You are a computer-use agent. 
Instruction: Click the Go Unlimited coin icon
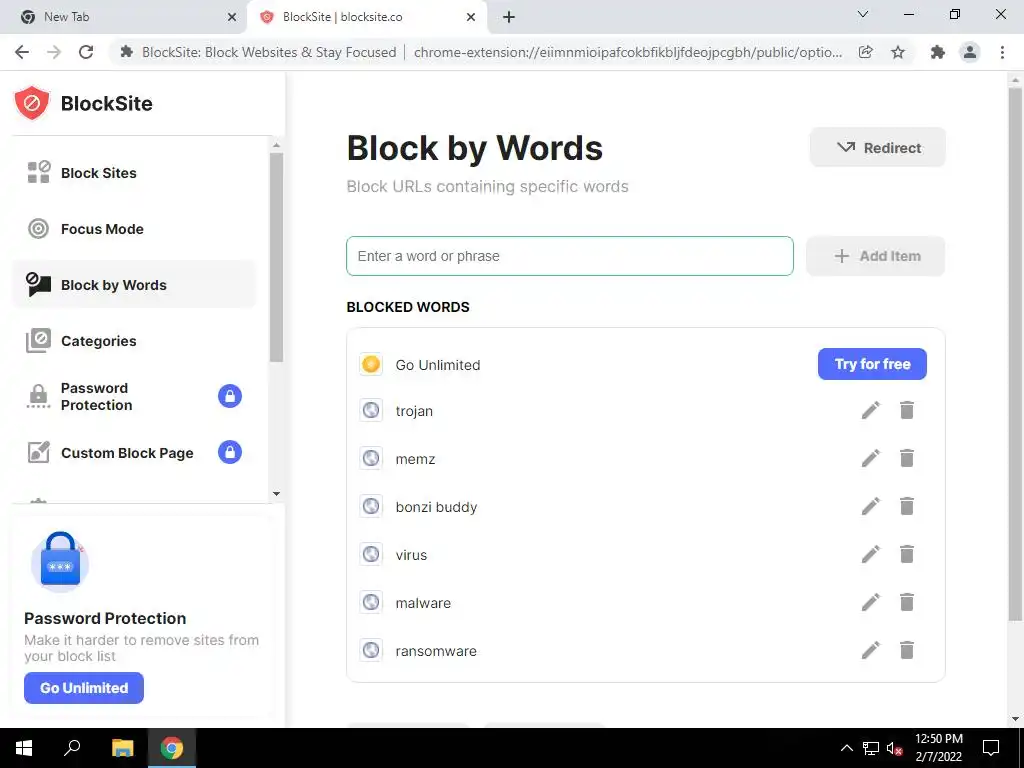371,364
